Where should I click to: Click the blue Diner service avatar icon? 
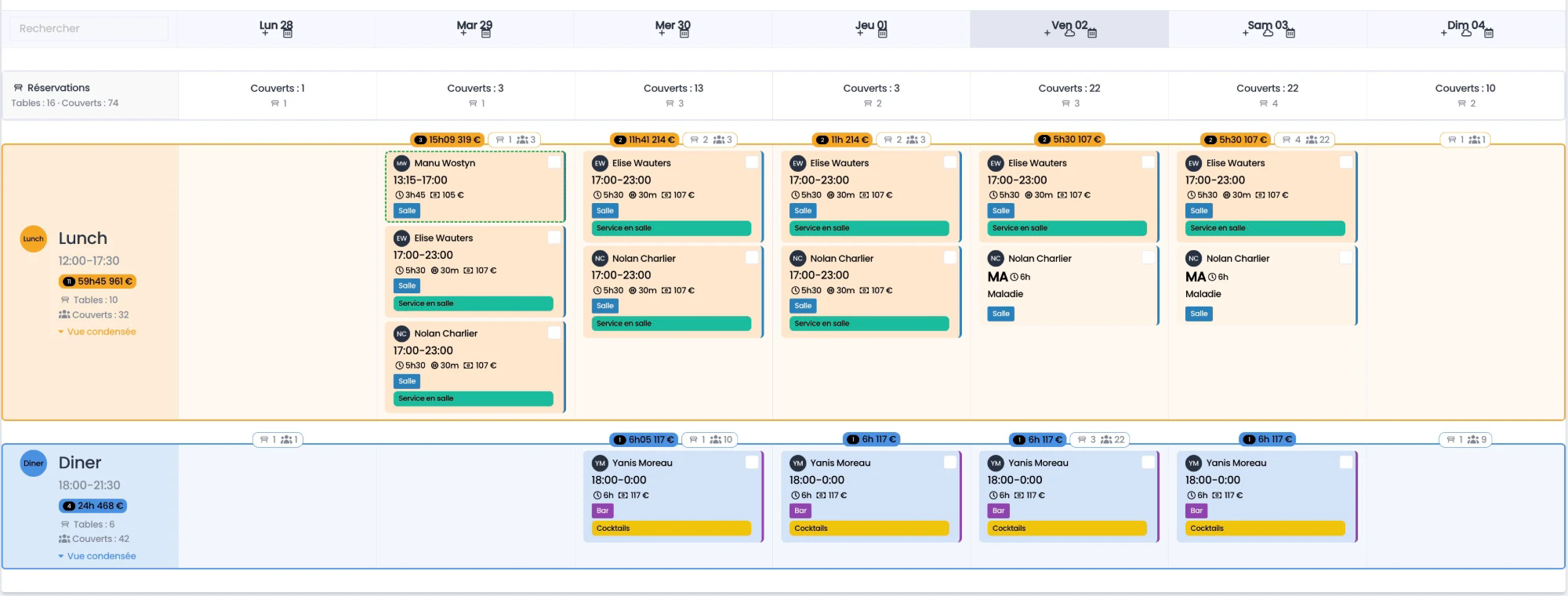[x=33, y=463]
